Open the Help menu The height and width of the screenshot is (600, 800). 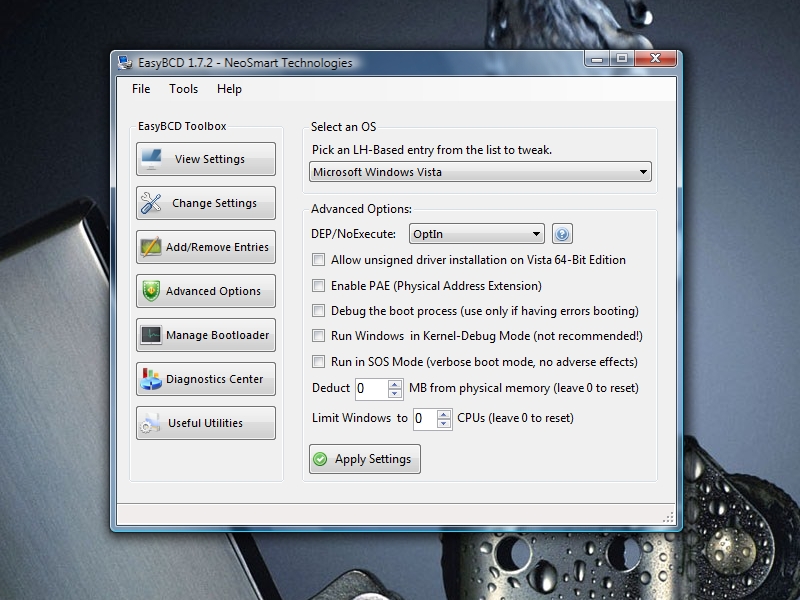(229, 89)
